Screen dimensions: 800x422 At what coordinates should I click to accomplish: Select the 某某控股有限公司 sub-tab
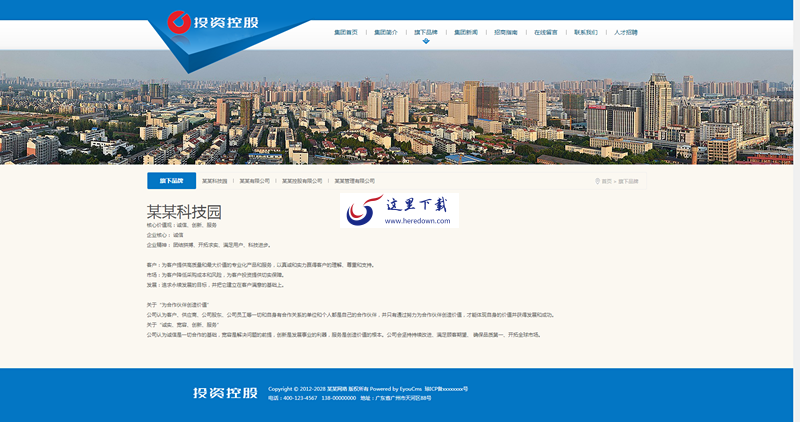pyautogui.click(x=302, y=181)
